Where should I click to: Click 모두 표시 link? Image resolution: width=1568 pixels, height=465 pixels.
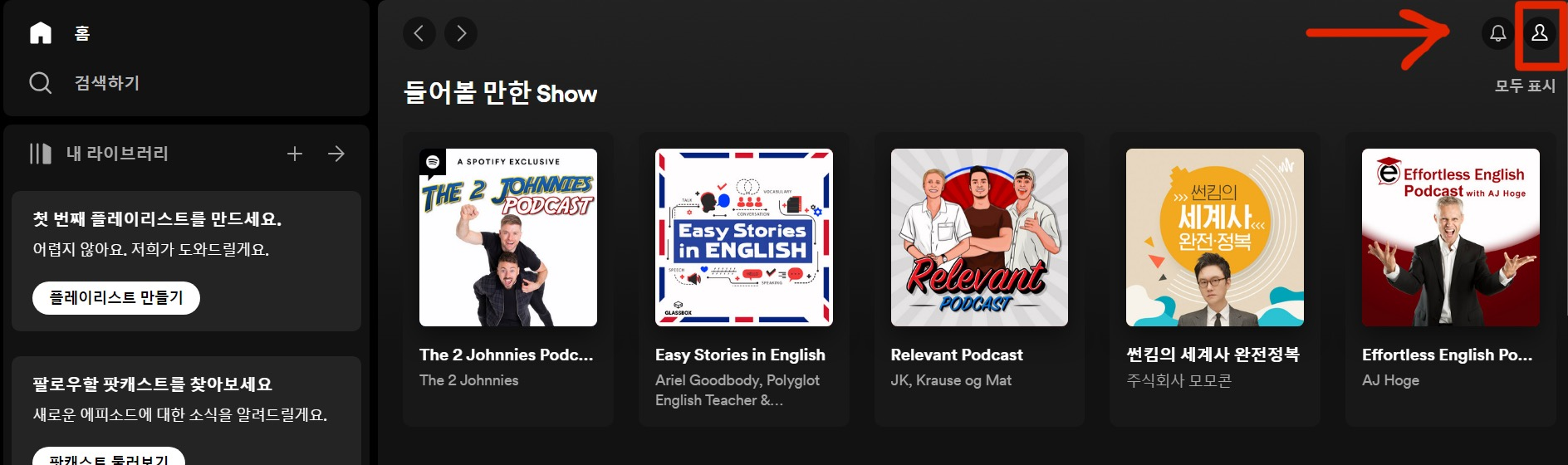[x=1525, y=86]
